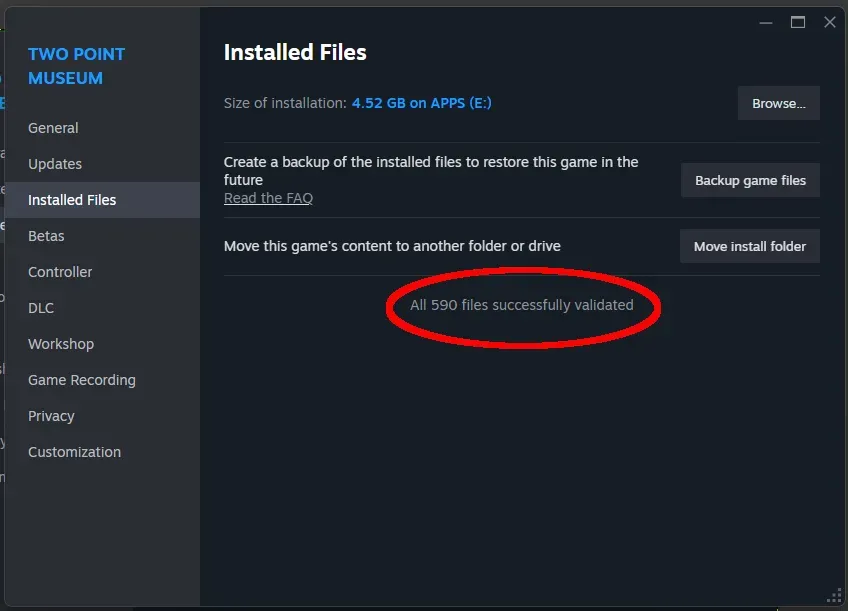Click Backup game files button
This screenshot has width=848, height=611.
tap(750, 180)
